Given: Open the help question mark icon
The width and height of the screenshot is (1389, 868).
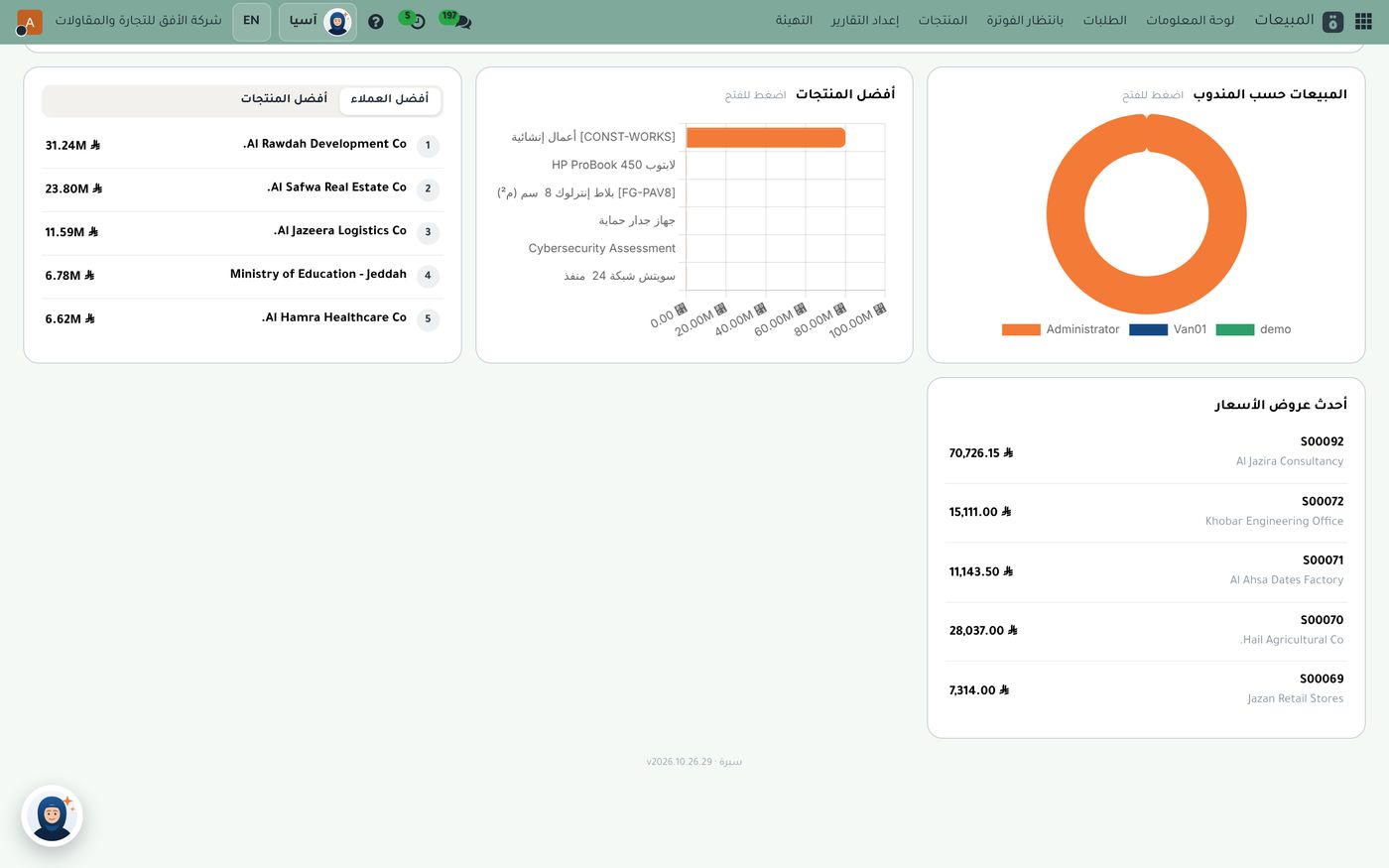Looking at the screenshot, I should point(375,21).
